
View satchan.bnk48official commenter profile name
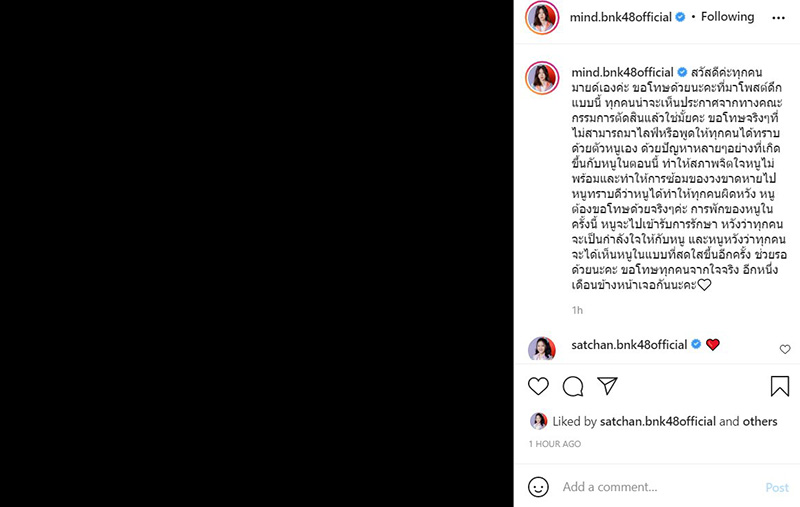tap(629, 345)
